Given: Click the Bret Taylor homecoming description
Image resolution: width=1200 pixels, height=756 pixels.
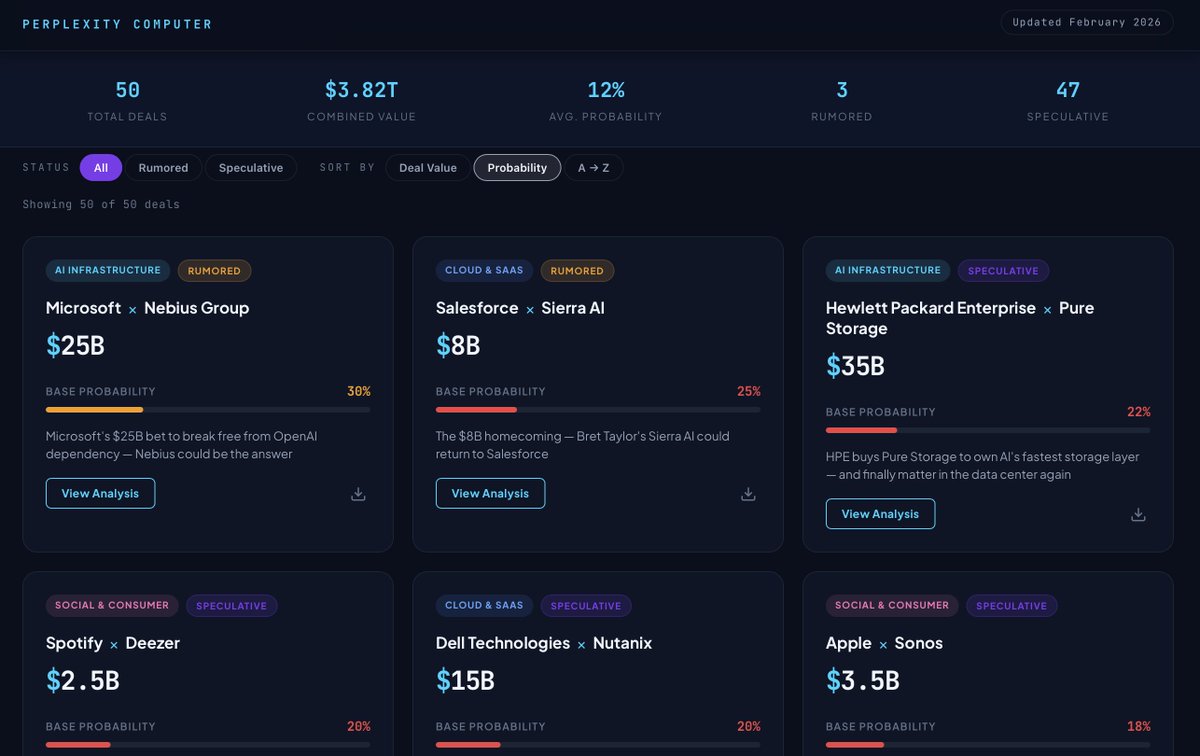Looking at the screenshot, I should [x=583, y=445].
